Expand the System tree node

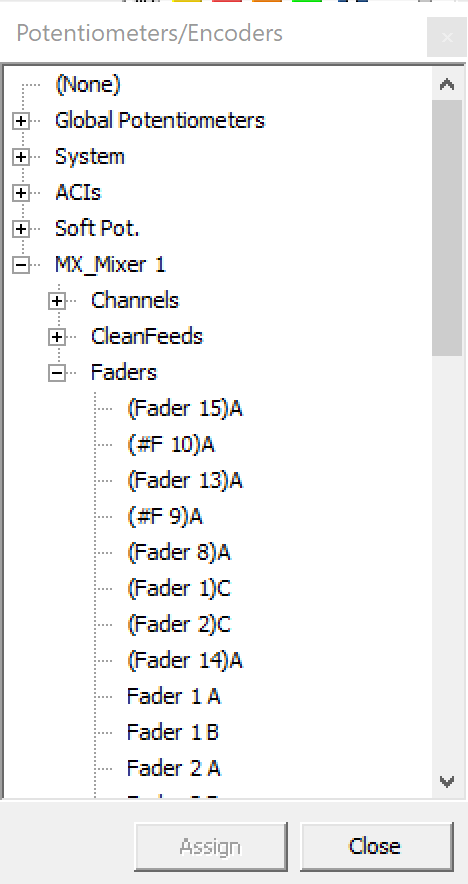[21, 157]
